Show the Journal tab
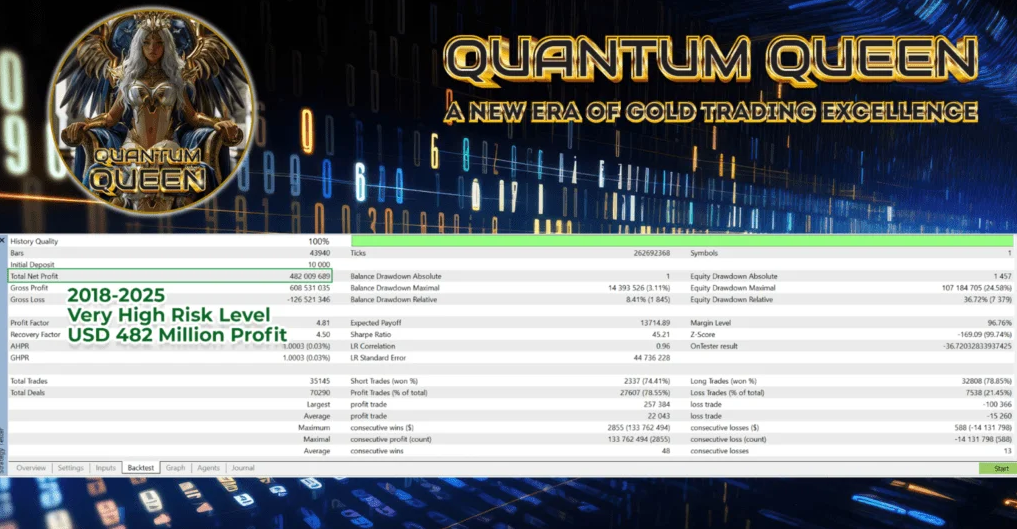Image resolution: width=1017 pixels, height=529 pixels. (243, 467)
